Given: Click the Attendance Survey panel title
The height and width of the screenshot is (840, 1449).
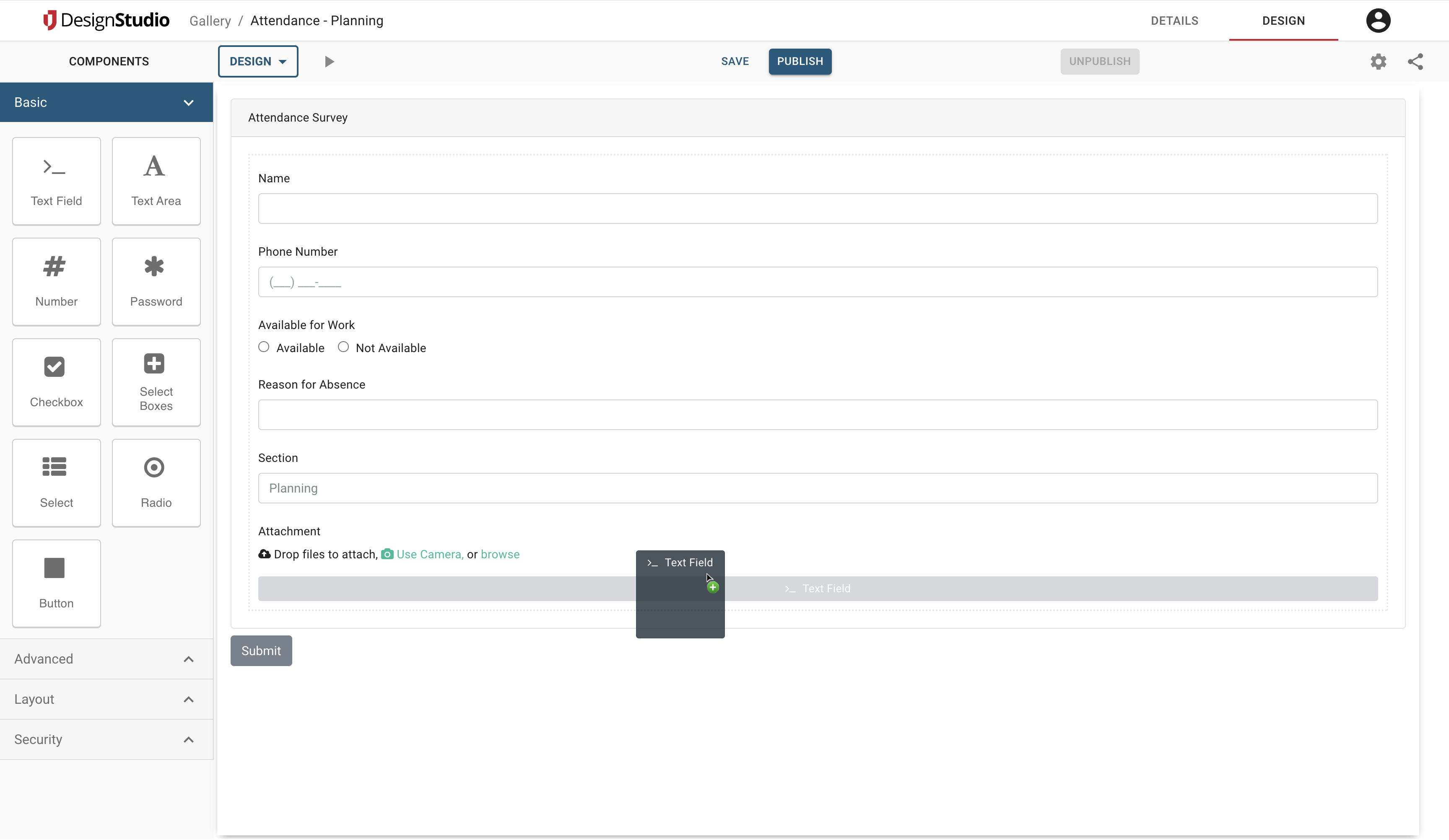Looking at the screenshot, I should click(298, 117).
